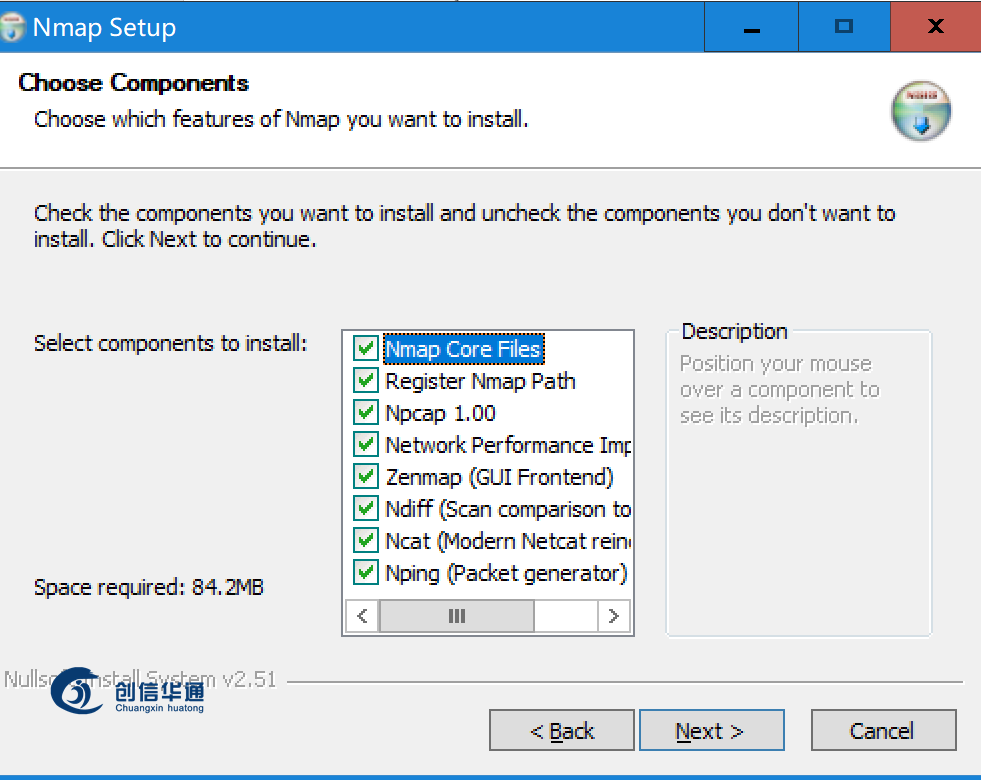
Task: Maximize the Nmap Setup window
Action: click(844, 27)
